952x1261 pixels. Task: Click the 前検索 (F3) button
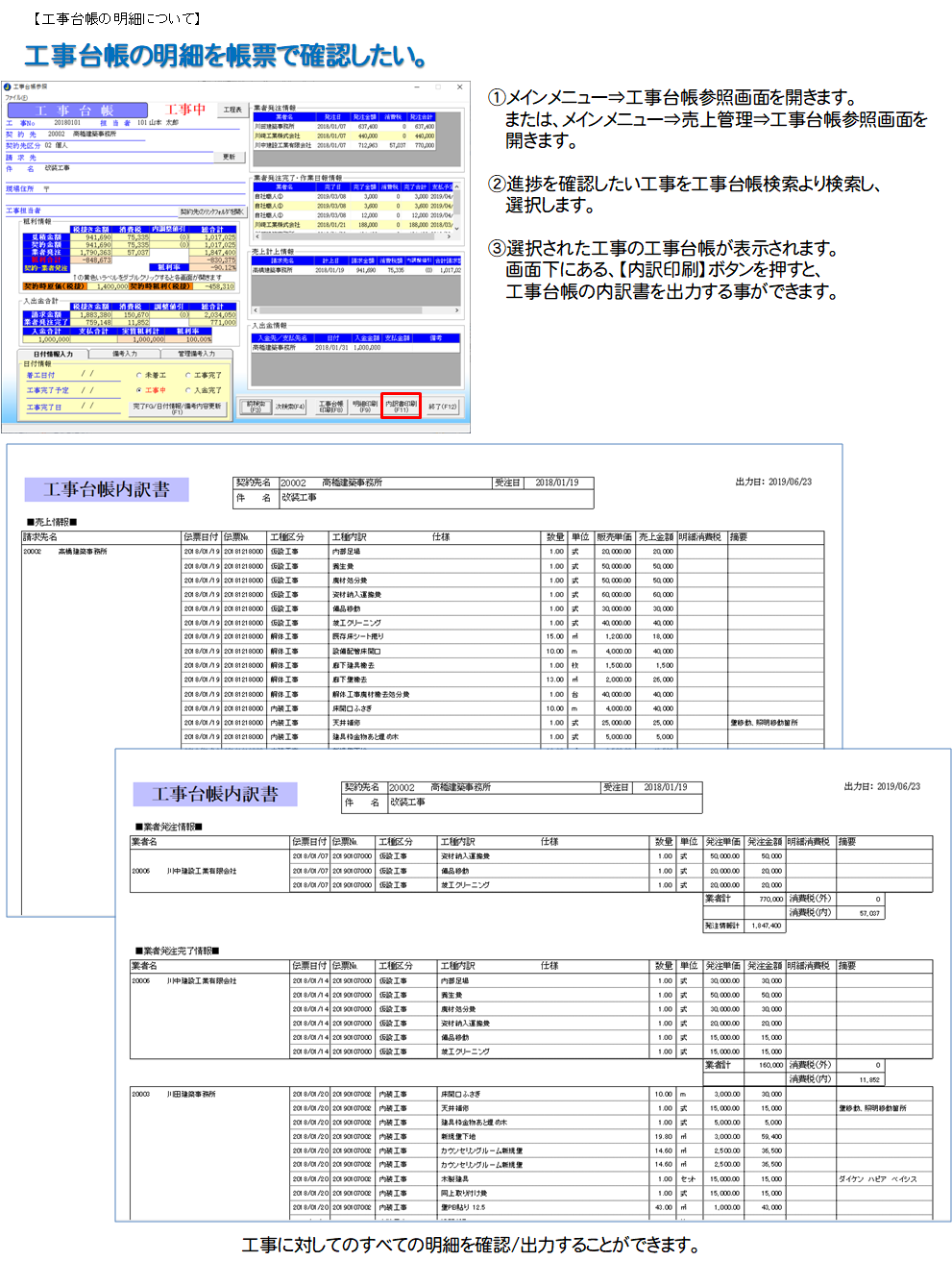click(x=256, y=407)
